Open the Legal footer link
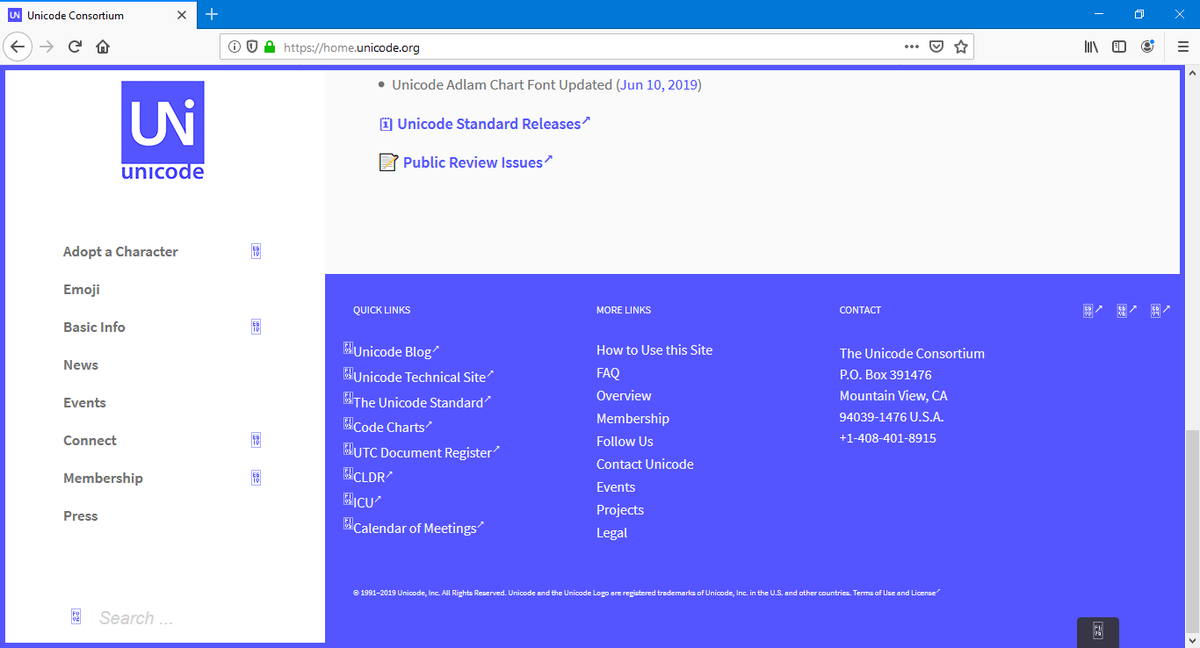Viewport: 1200px width, 648px height. [612, 533]
